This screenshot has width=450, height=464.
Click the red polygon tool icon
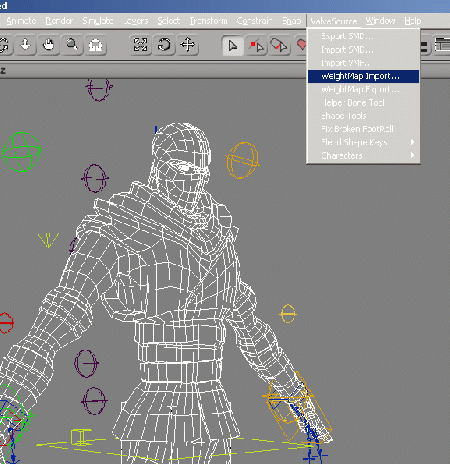pyautogui.click(x=301, y=45)
